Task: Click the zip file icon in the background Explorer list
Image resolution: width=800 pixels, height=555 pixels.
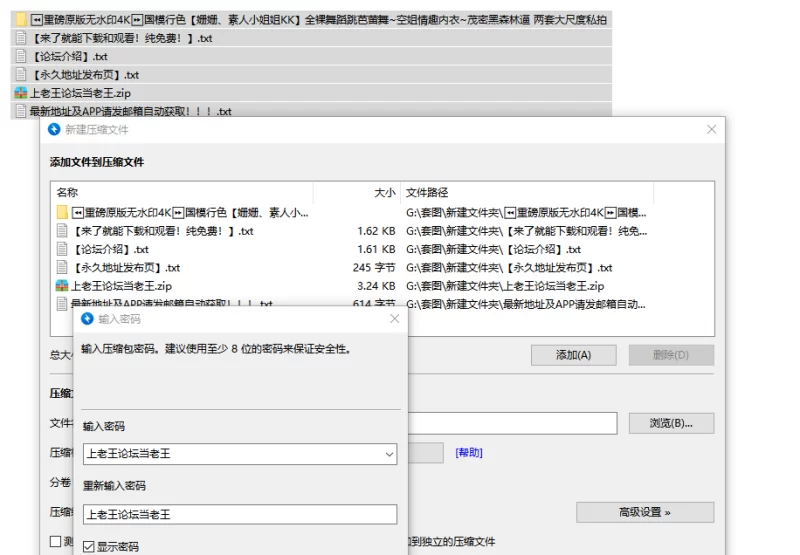Action: click(x=21, y=93)
